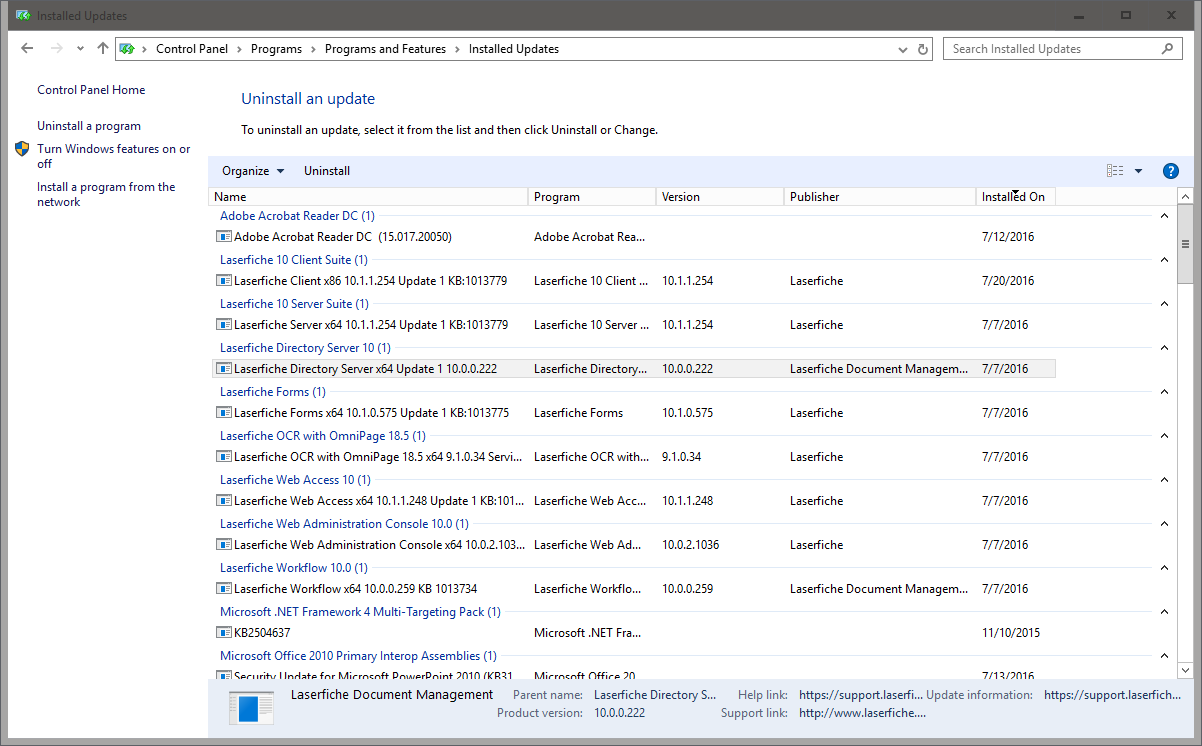Click the Up directory arrow
The width and height of the screenshot is (1202, 746).
(103, 49)
